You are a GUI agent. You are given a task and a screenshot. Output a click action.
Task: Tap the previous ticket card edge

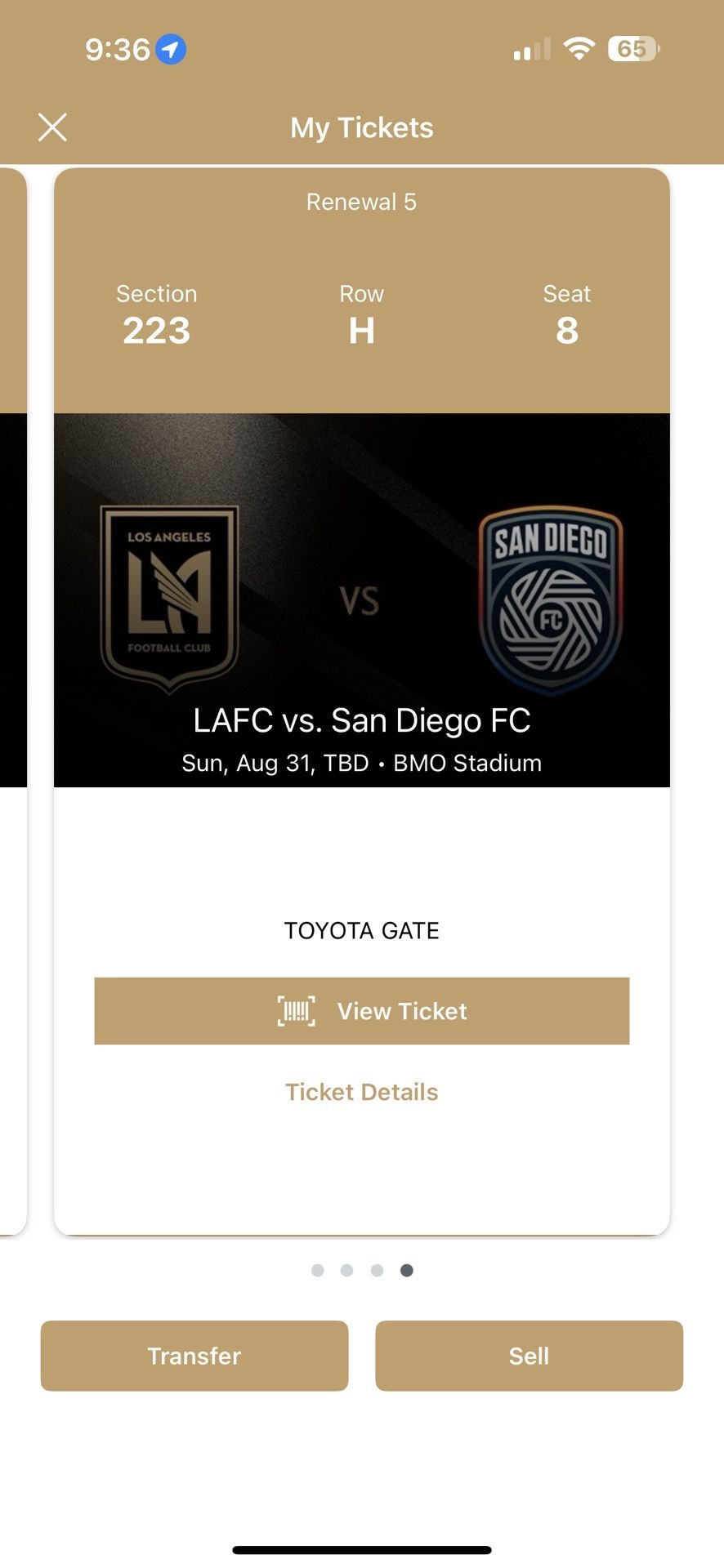point(12,702)
